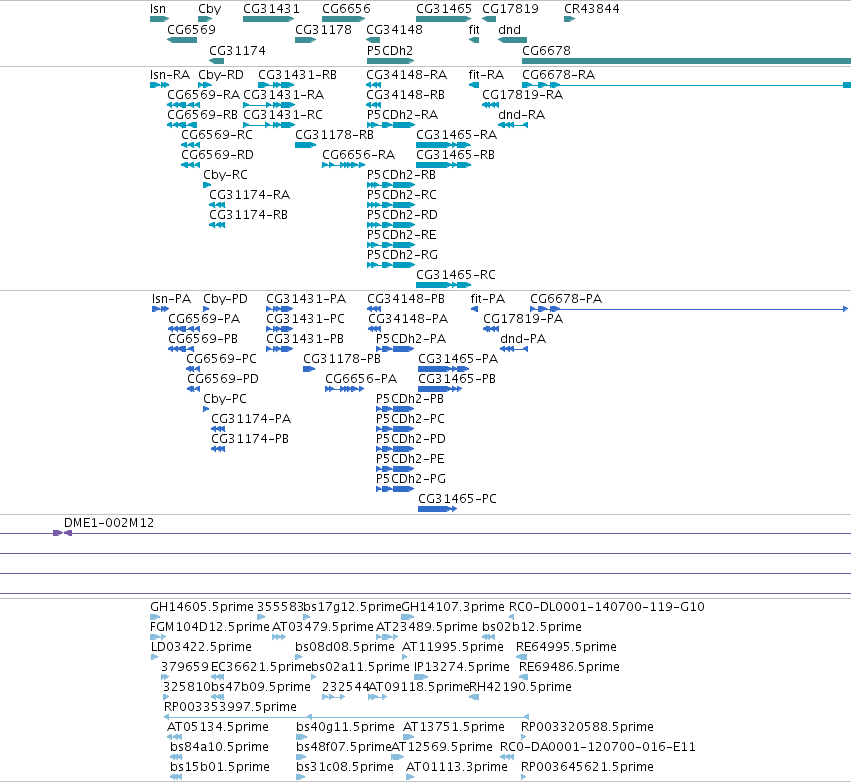Click protein fit-PA

coord(474,309)
